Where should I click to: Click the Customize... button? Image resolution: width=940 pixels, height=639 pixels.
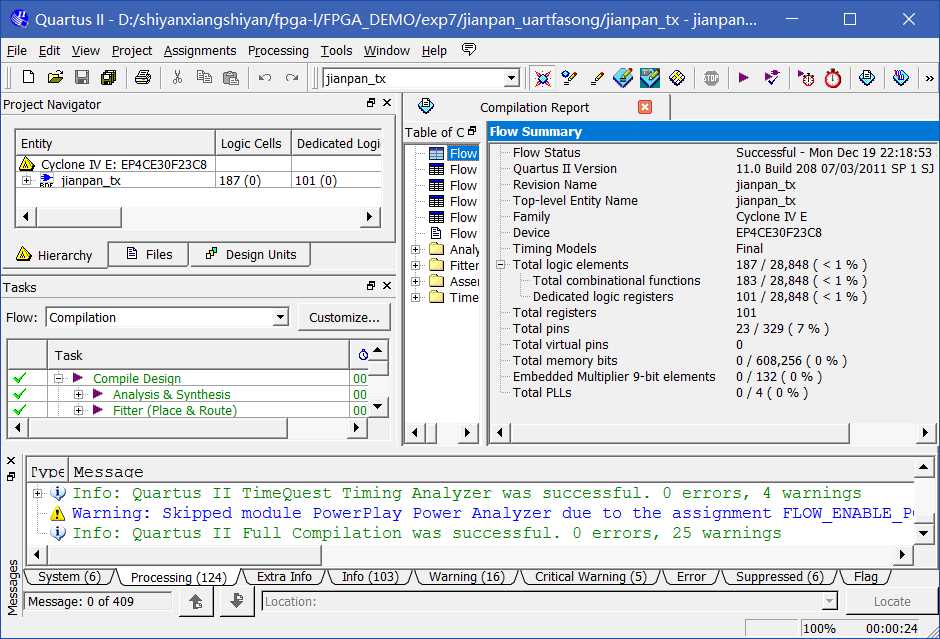pyautogui.click(x=344, y=318)
